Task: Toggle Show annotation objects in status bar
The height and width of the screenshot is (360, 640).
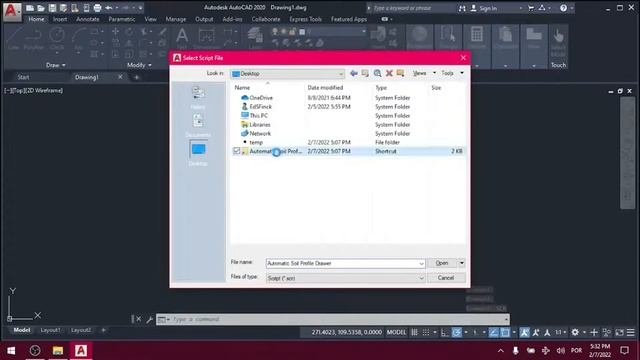Action: pyautogui.click(x=524, y=332)
